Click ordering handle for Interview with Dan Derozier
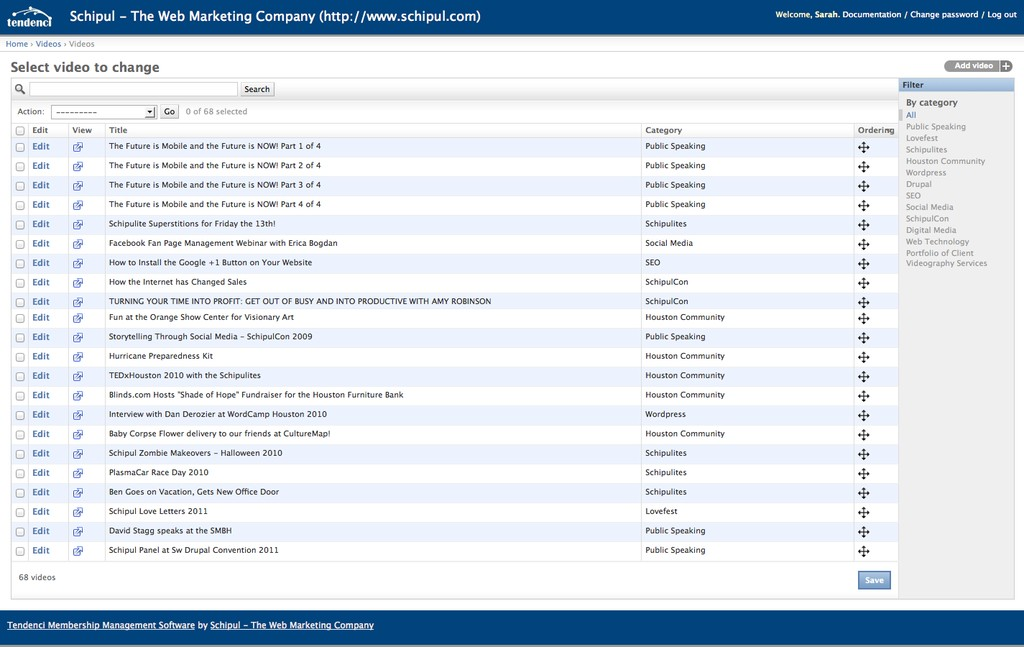 (863, 415)
